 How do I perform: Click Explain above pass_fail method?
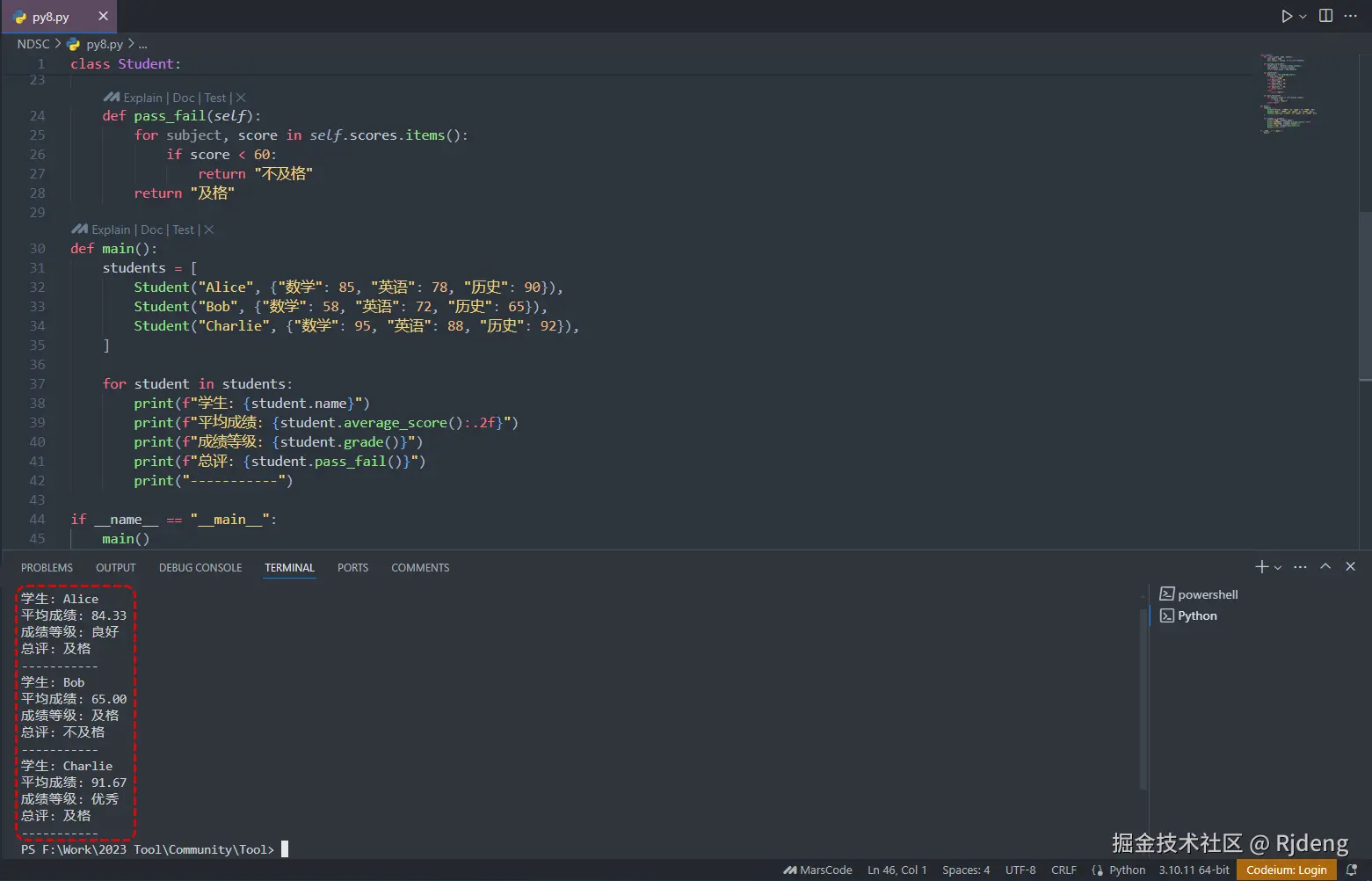tap(142, 98)
